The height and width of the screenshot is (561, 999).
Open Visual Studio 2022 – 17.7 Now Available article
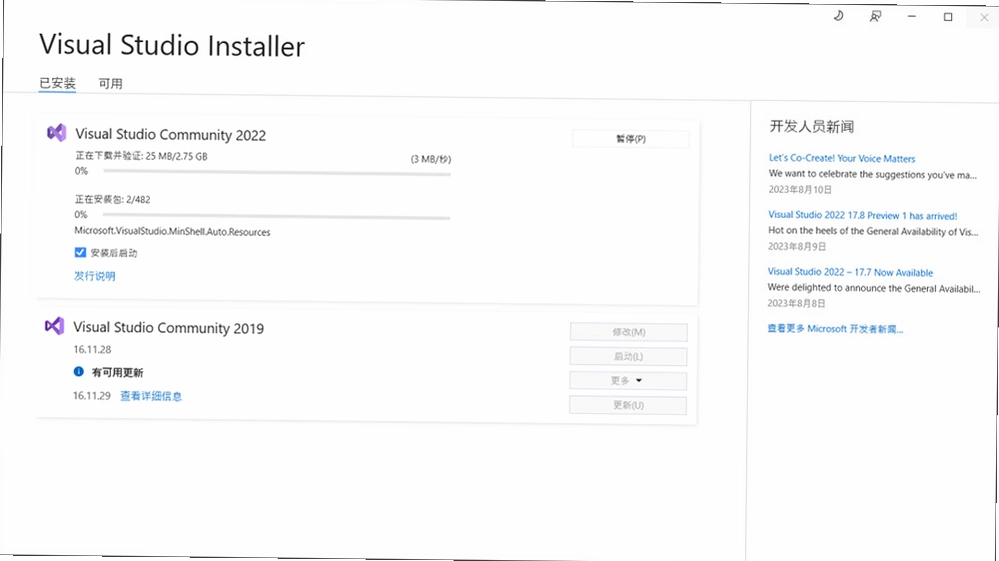pos(851,272)
